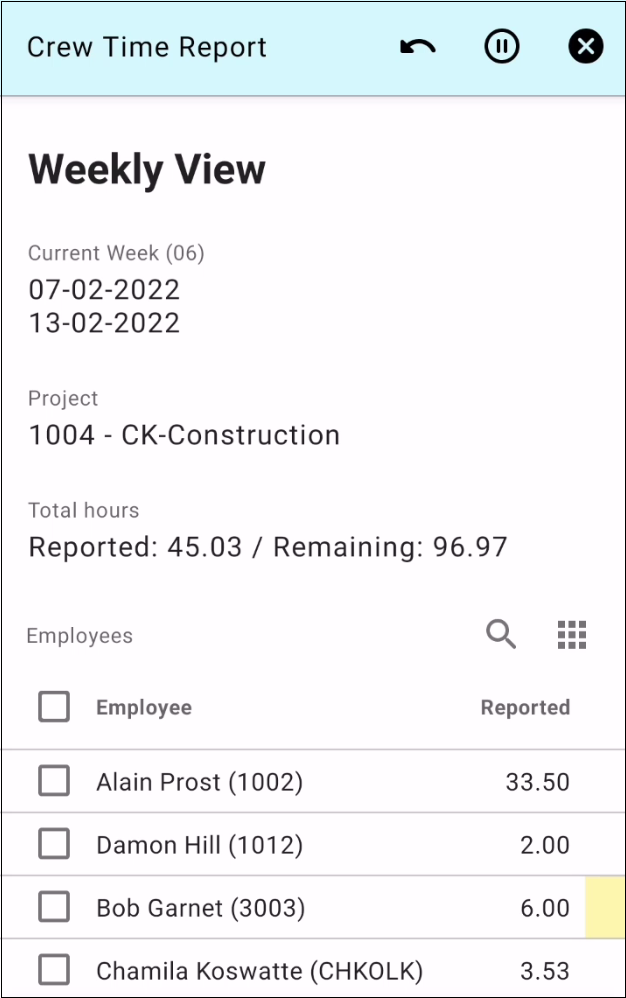The width and height of the screenshot is (626, 998).
Task: Sort by the Reported column header
Action: point(525,708)
